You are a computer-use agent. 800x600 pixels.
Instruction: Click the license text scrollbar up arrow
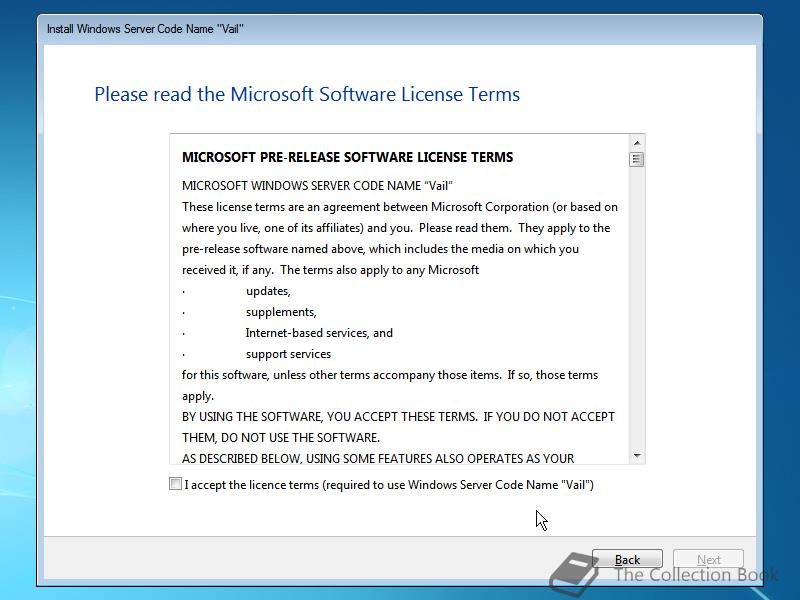(x=636, y=143)
